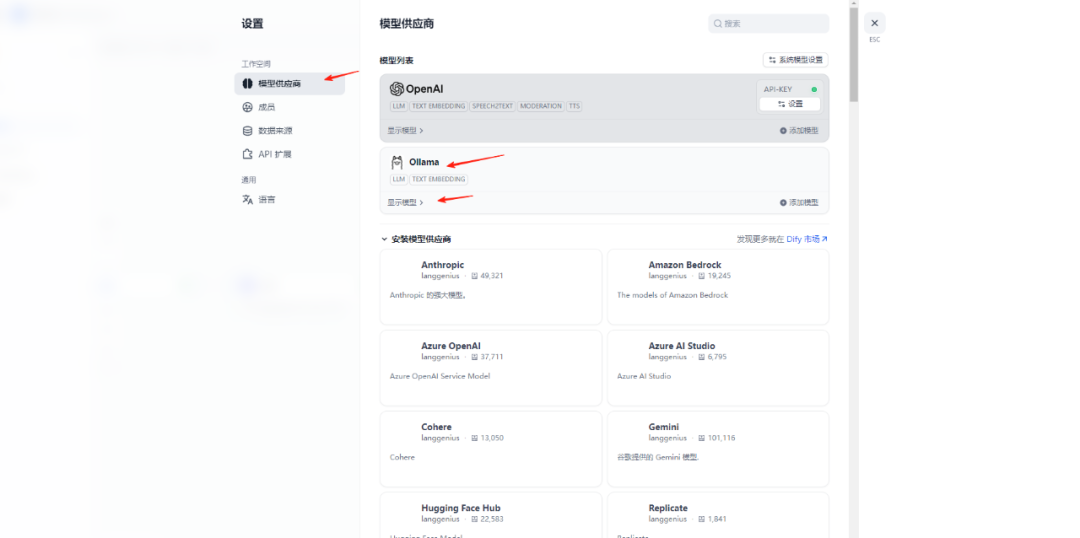Screen dimensions: 1080x538
Task: Click the 'Anthropic 的强大模型。' description
Action: [428, 295]
